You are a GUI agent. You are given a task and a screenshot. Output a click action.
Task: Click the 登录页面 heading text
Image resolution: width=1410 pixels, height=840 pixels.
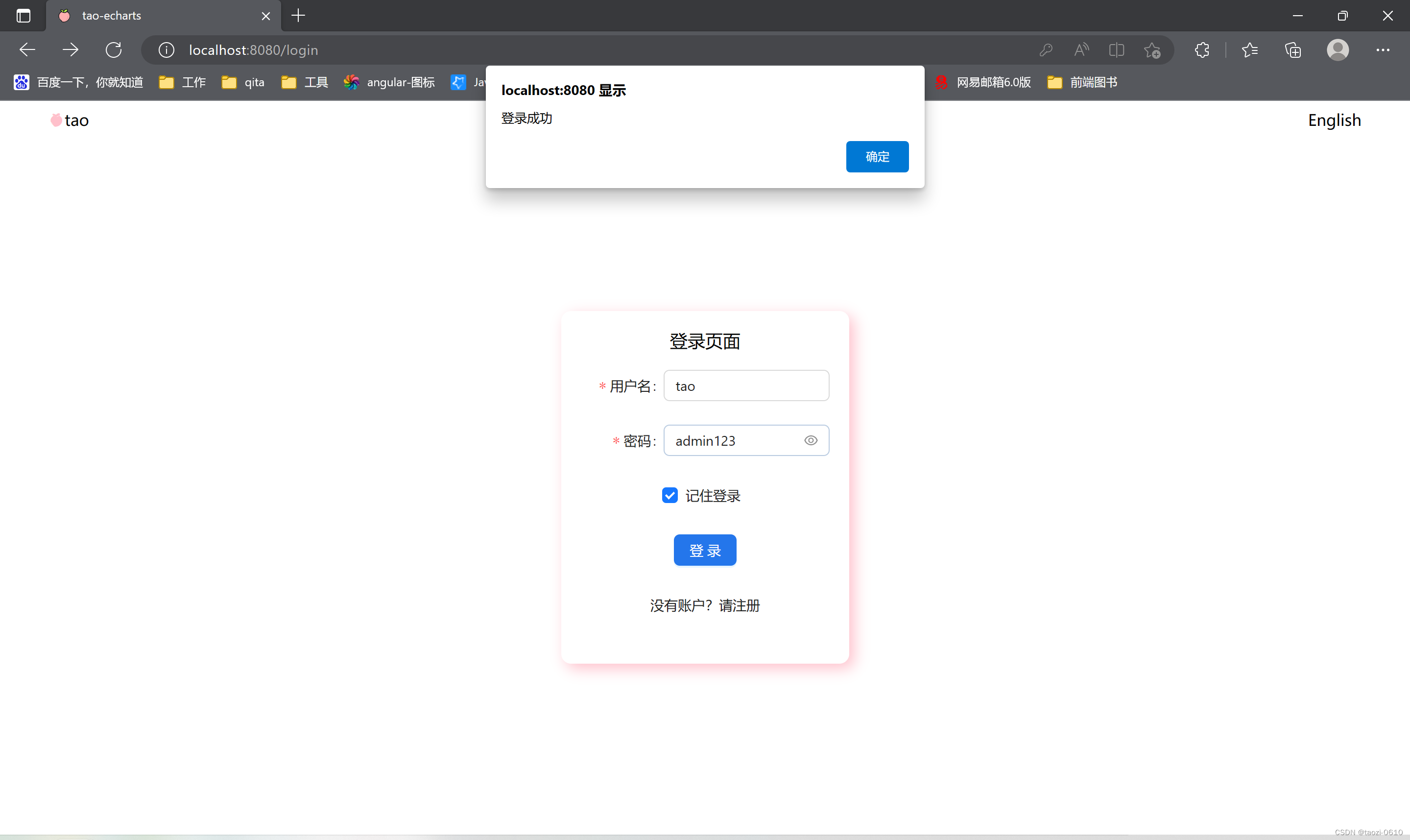click(704, 341)
